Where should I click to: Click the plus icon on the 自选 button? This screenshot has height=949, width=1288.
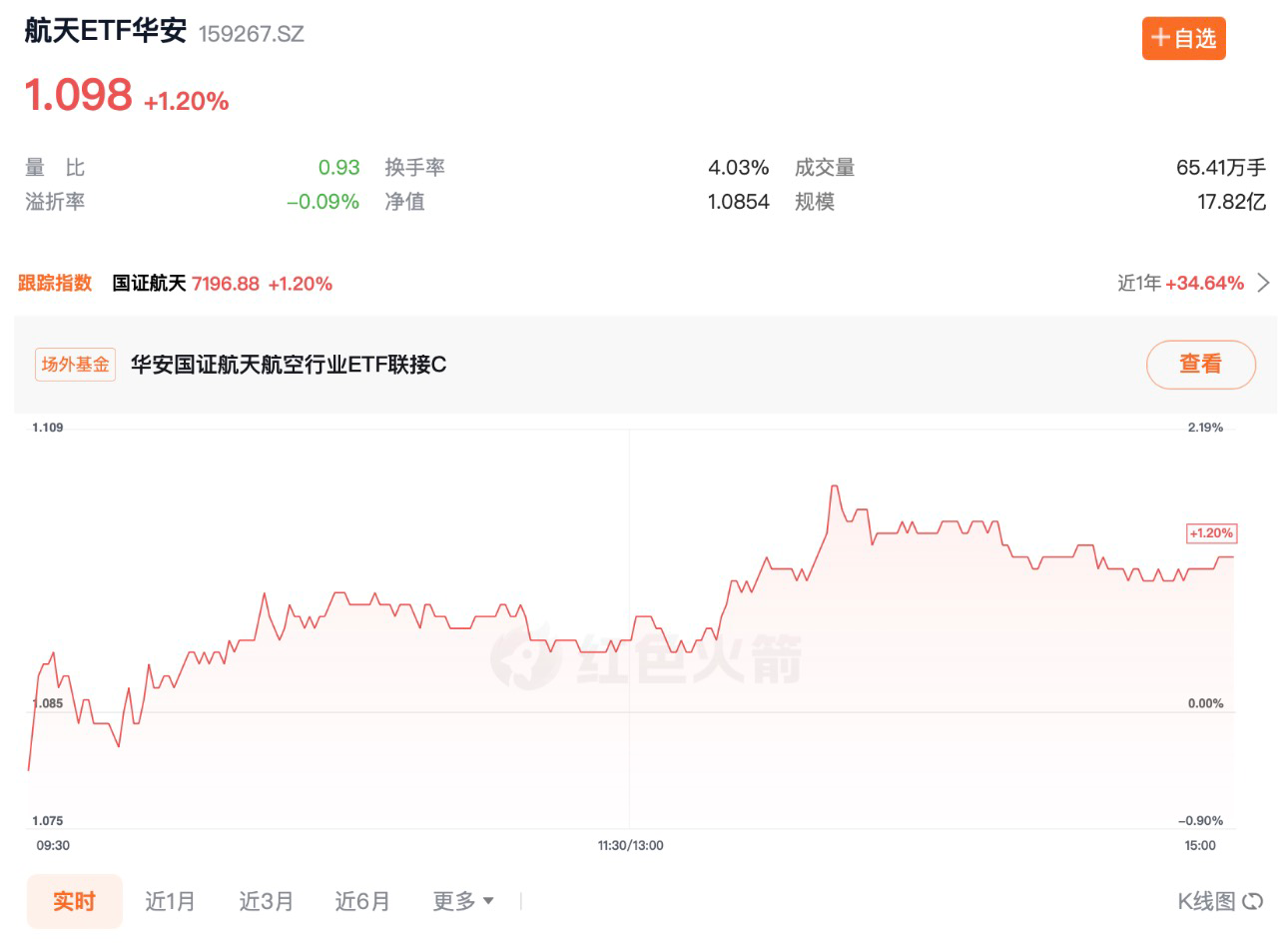(1160, 38)
